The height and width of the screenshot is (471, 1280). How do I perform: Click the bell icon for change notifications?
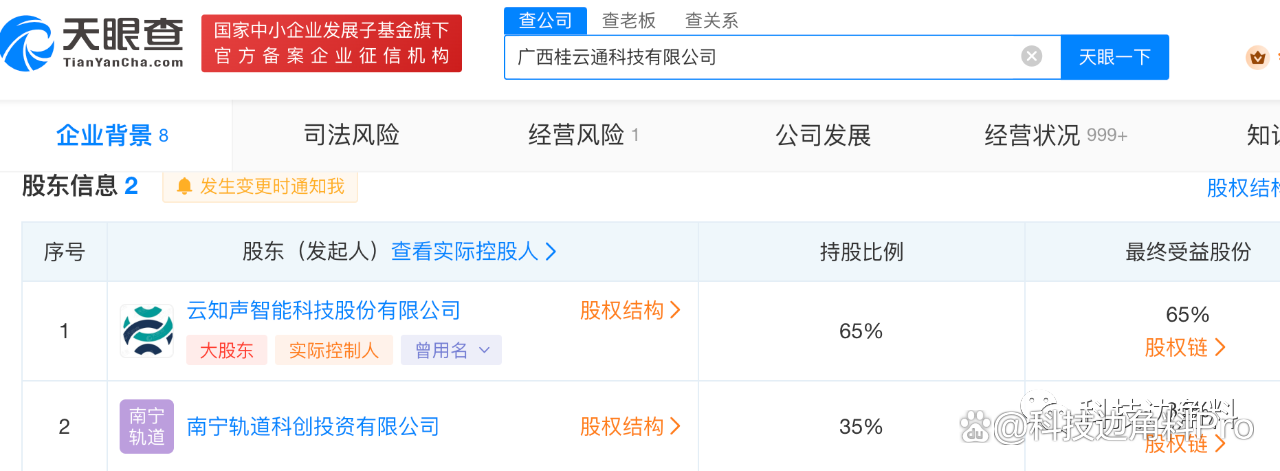pos(185,186)
